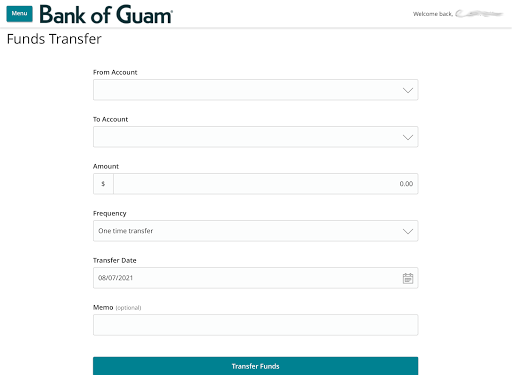The image size is (512, 375).
Task: Expand the From Account dropdown
Action: tap(255, 90)
